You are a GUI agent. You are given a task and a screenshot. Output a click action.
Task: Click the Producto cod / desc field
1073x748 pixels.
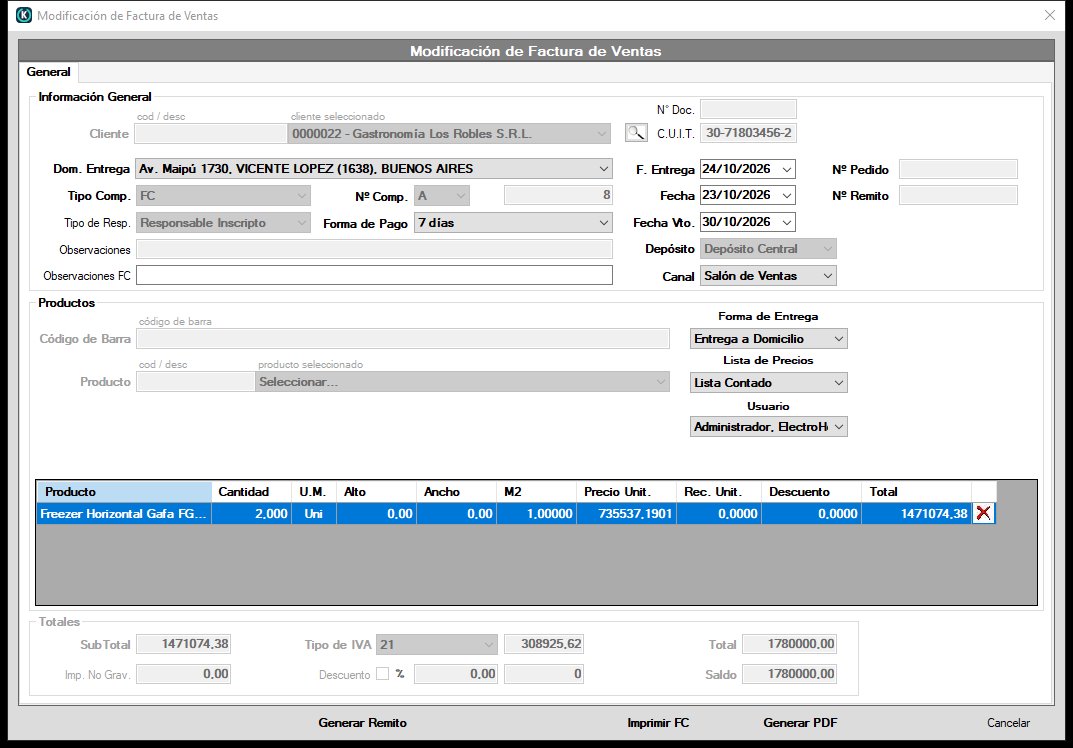pyautogui.click(x=195, y=382)
